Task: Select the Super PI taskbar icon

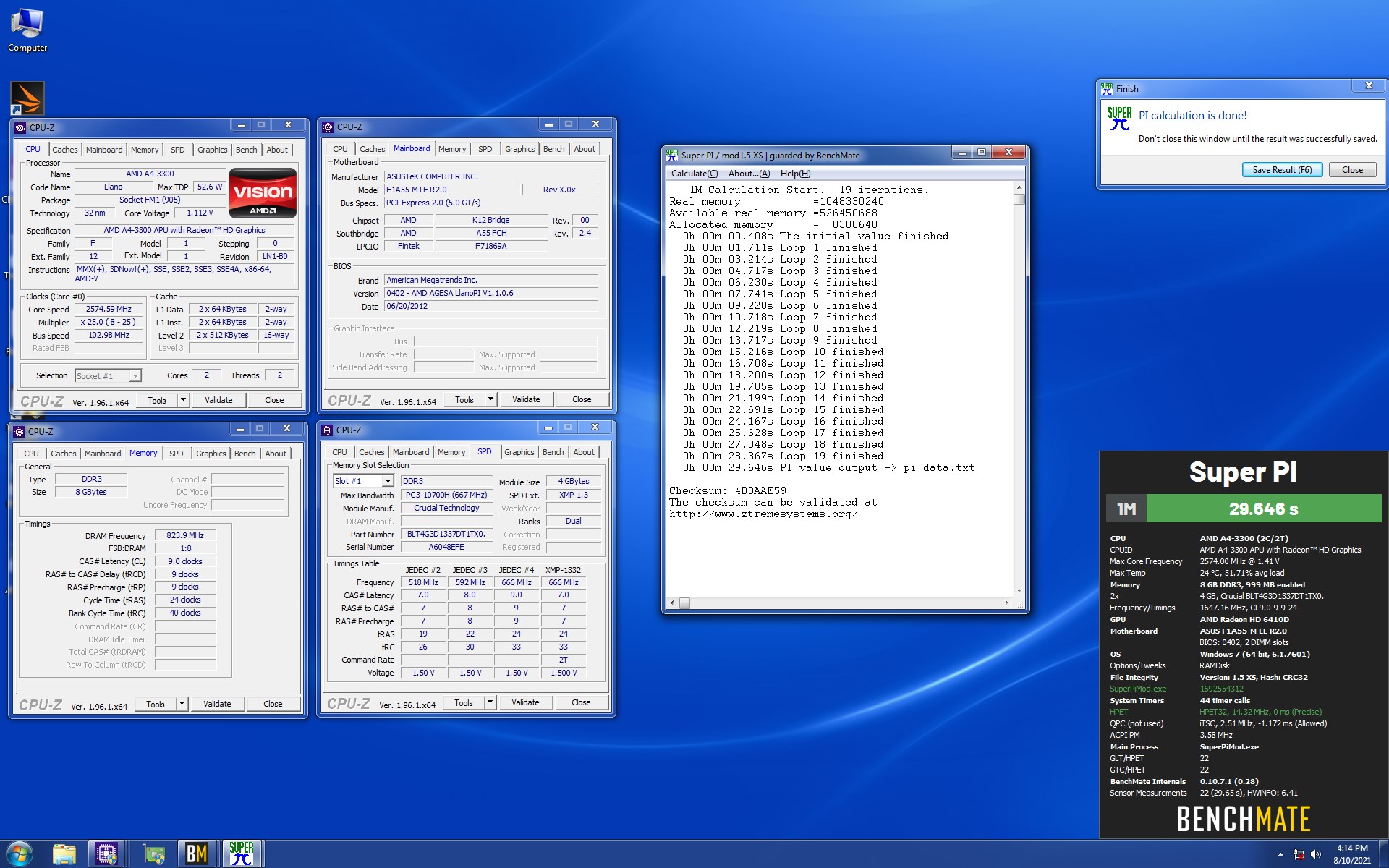Action: point(242,854)
